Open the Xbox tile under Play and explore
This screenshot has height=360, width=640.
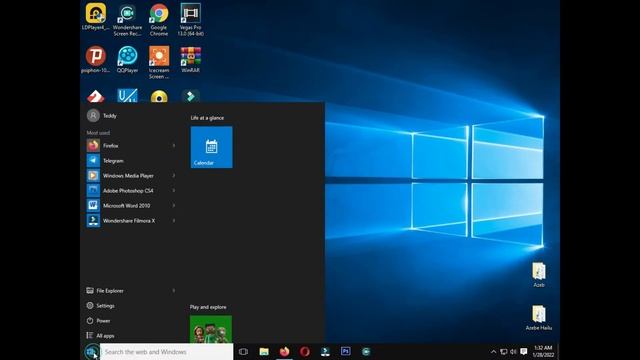point(211,329)
